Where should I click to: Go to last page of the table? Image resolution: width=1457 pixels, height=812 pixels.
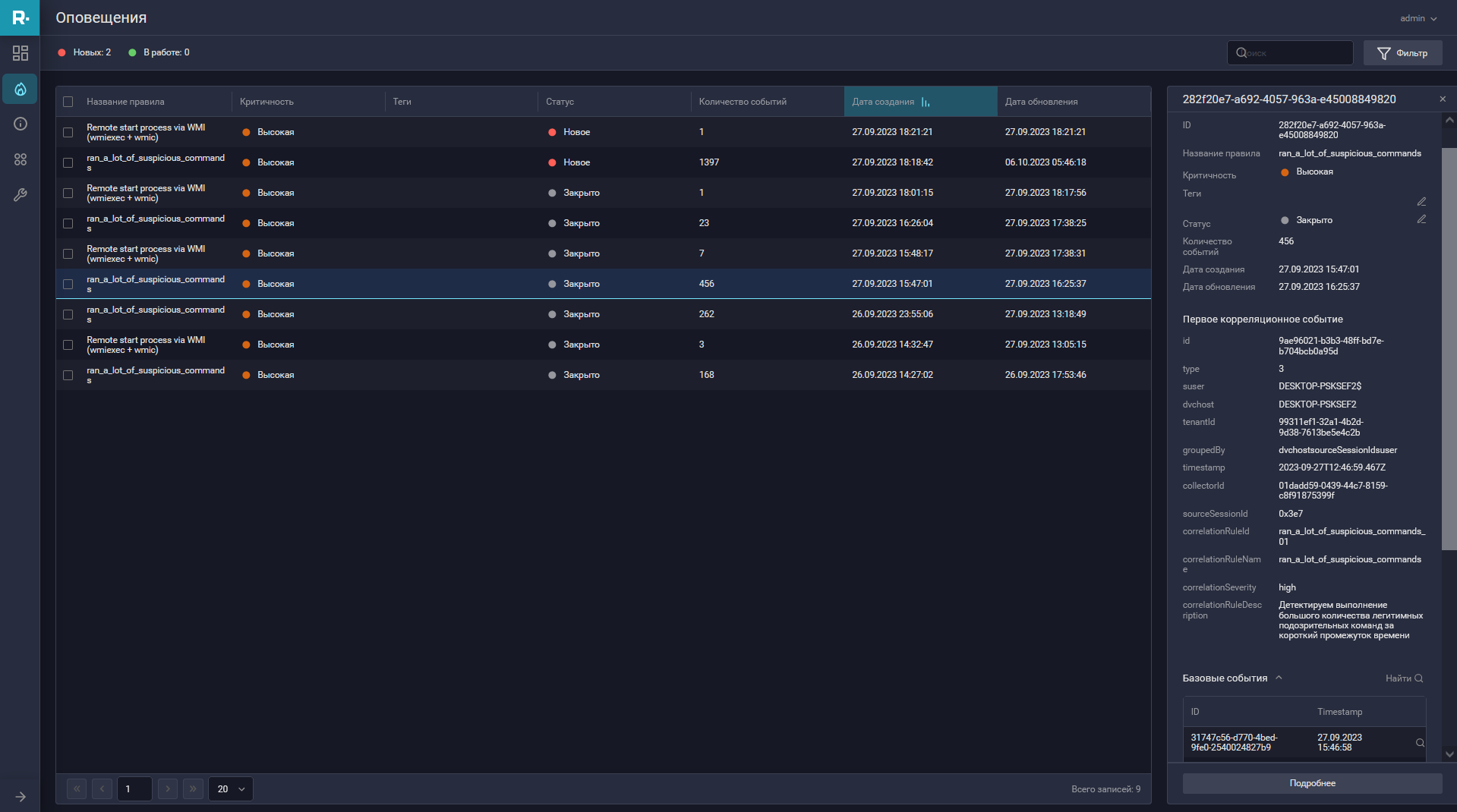193,789
